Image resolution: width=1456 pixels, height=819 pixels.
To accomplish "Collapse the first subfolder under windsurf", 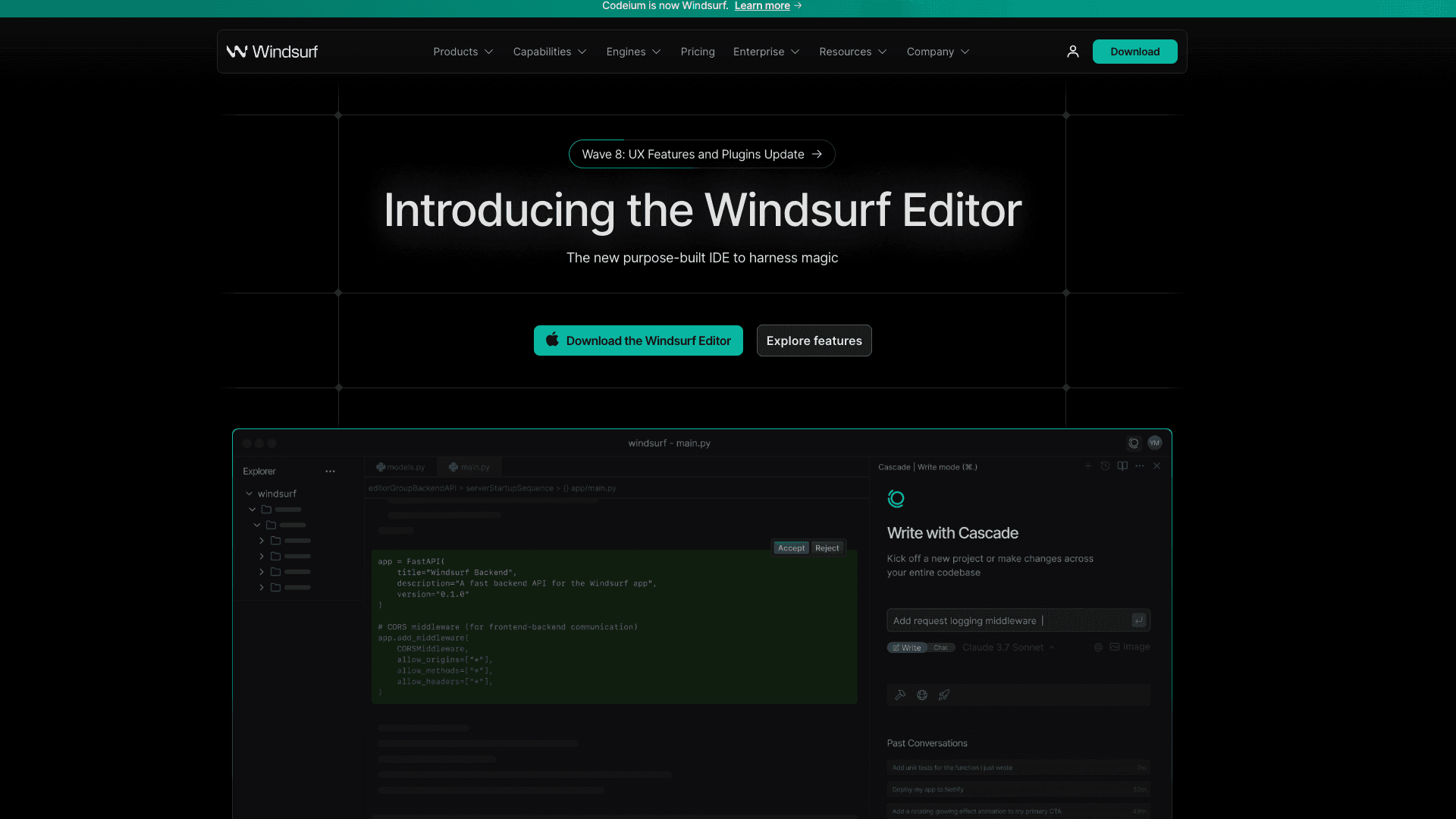I will [x=253, y=510].
